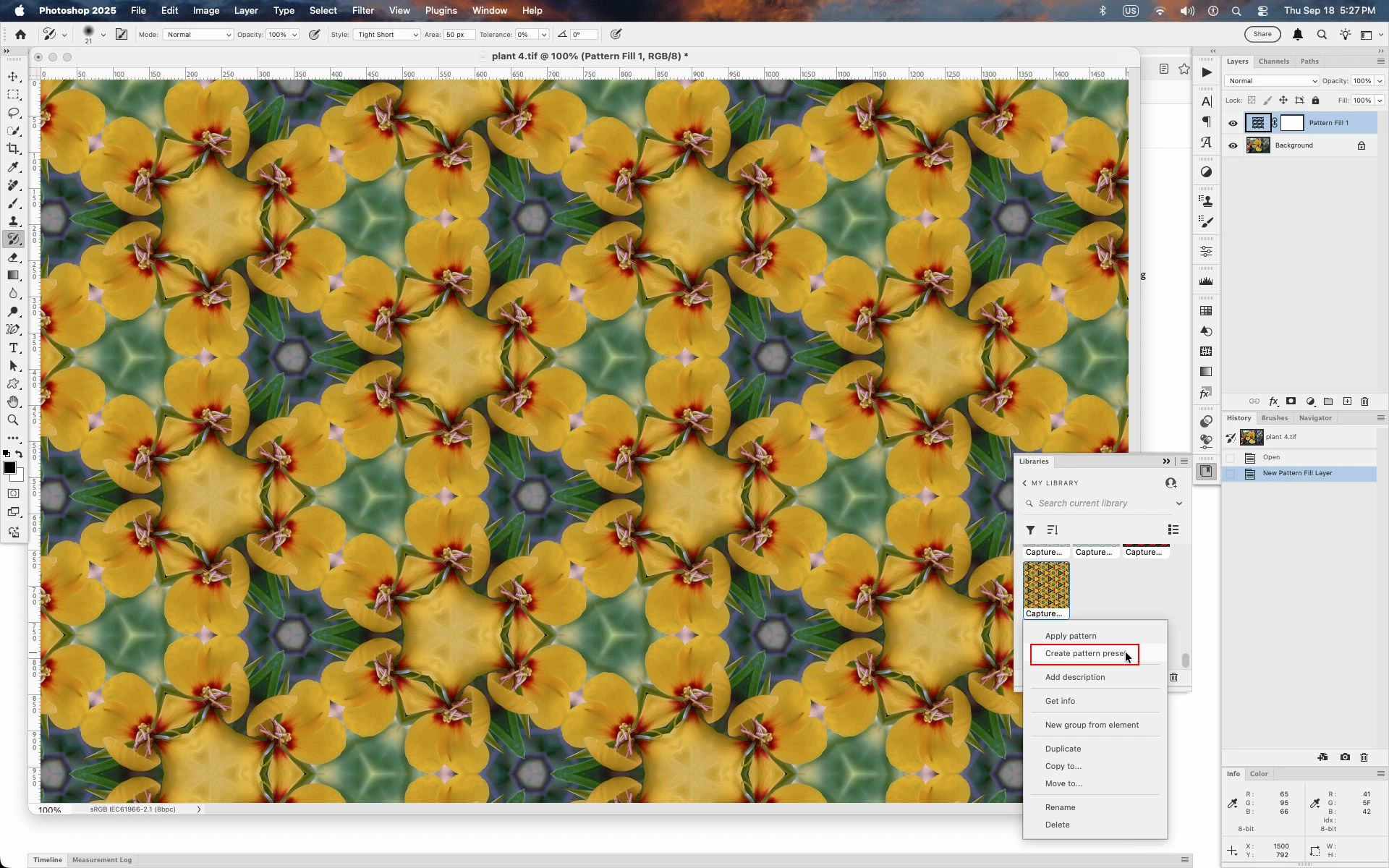Viewport: 1389px width, 868px height.
Task: Select the Lasso tool
Action: [13, 113]
